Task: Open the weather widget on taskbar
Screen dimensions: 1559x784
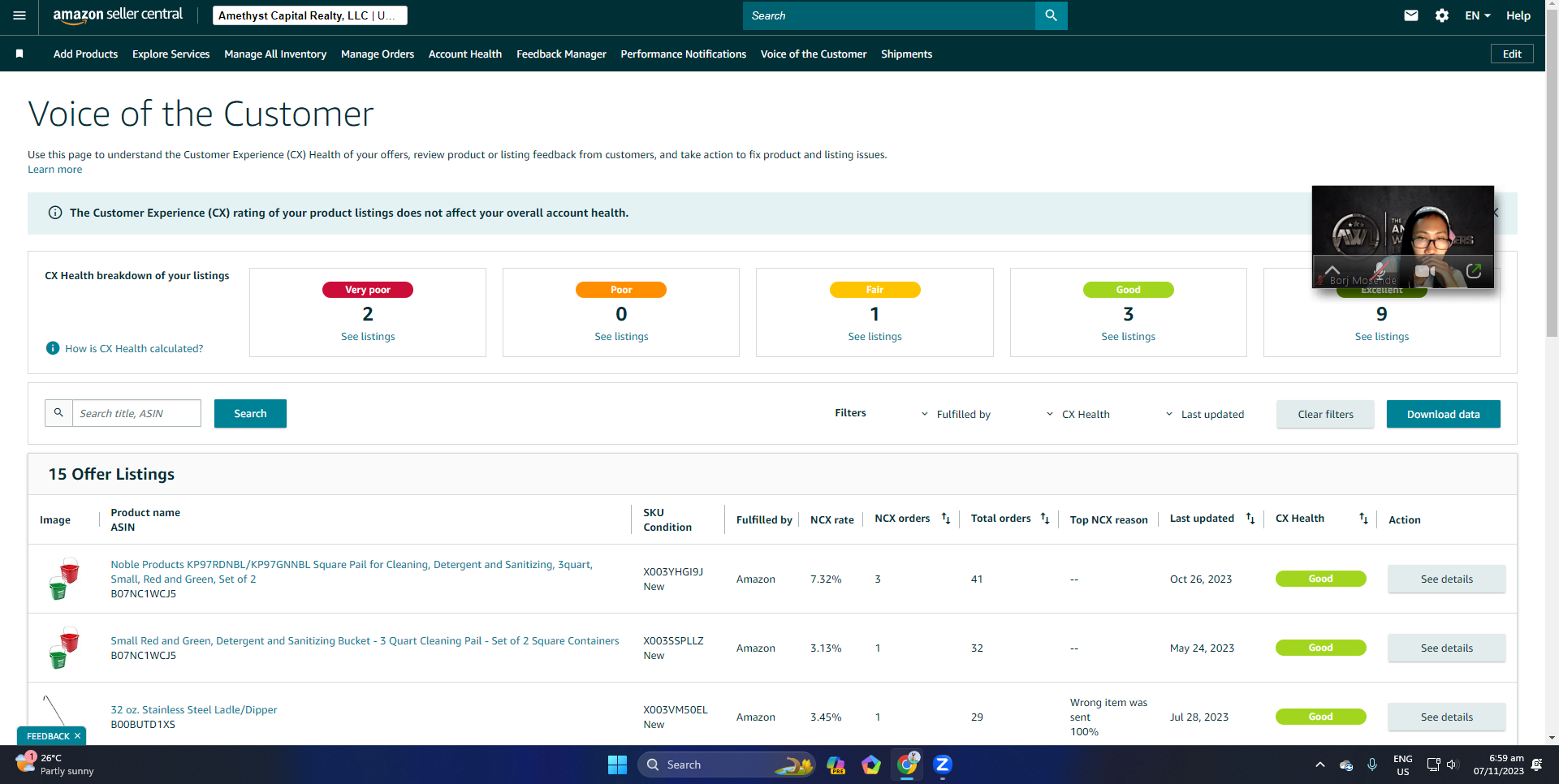Action: point(55,765)
